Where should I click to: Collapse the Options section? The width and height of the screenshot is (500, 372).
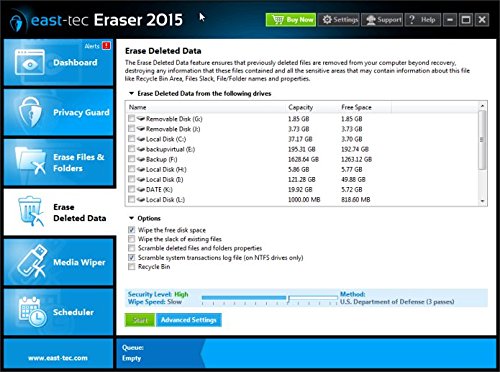131,218
